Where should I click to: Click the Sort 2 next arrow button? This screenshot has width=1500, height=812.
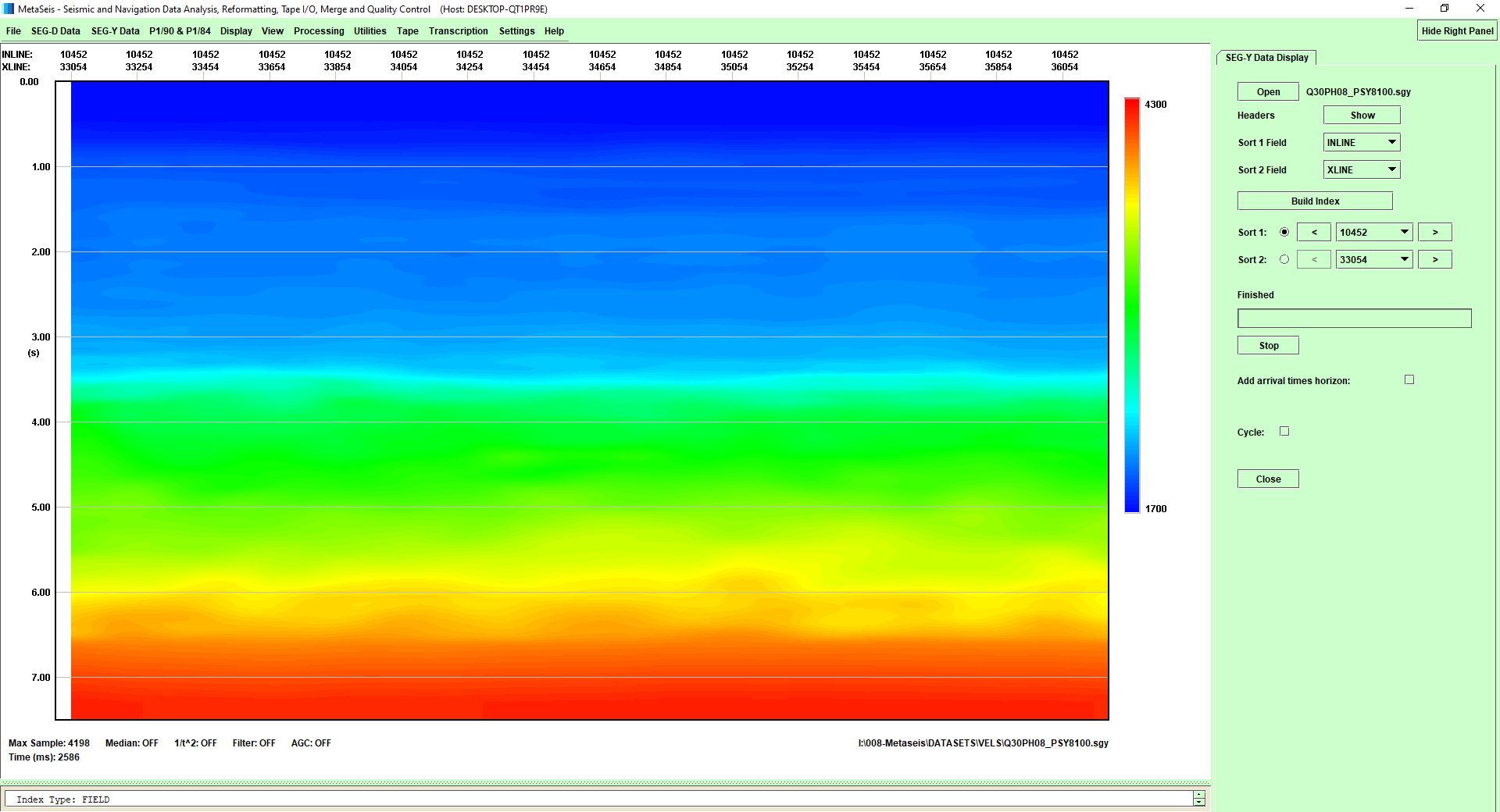click(1434, 260)
